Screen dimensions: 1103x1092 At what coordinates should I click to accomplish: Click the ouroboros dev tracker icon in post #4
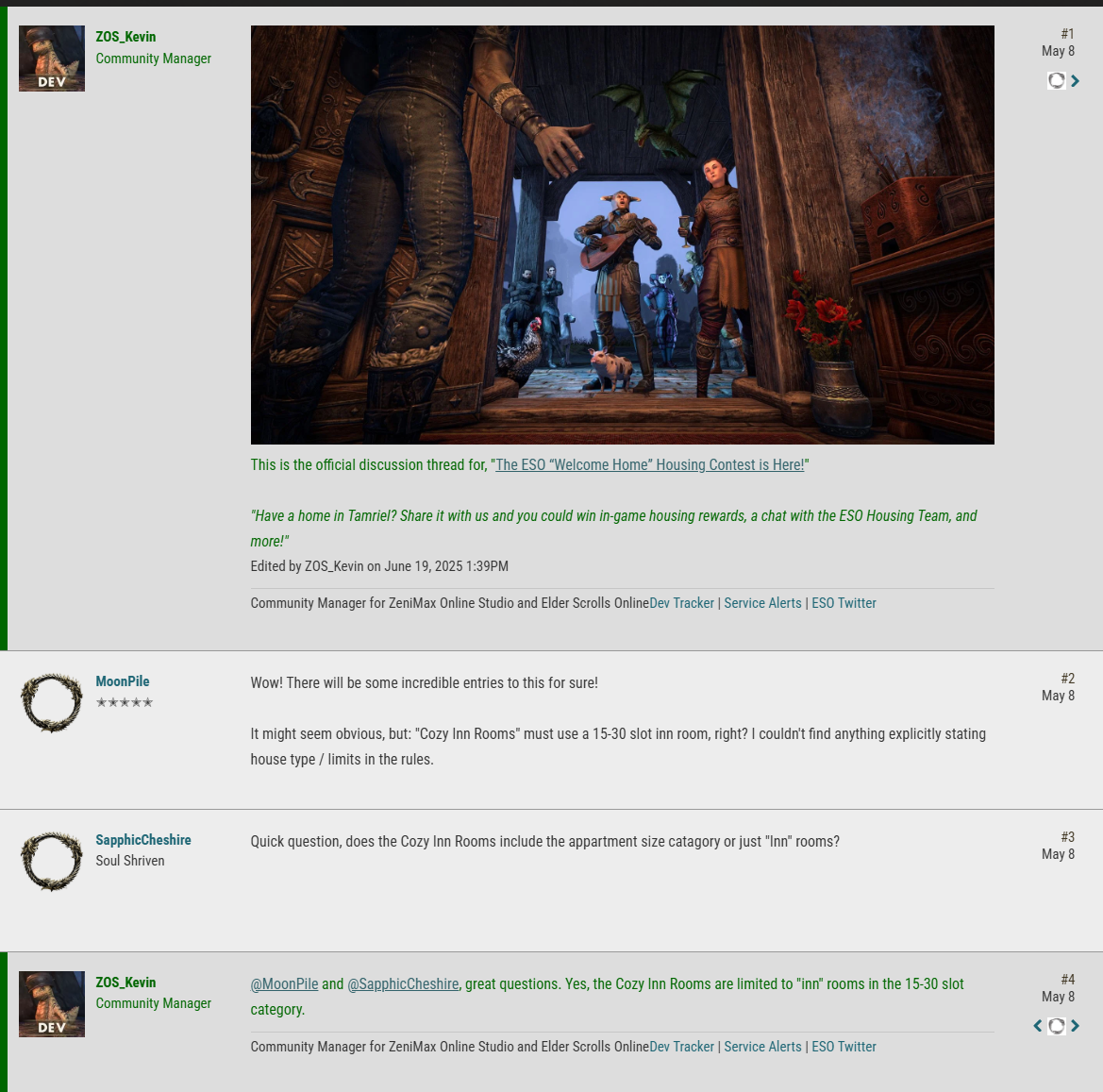1056,1026
